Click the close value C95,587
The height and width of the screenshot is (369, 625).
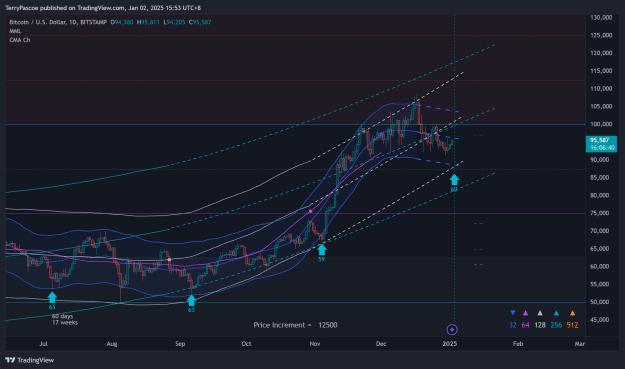click(x=200, y=22)
